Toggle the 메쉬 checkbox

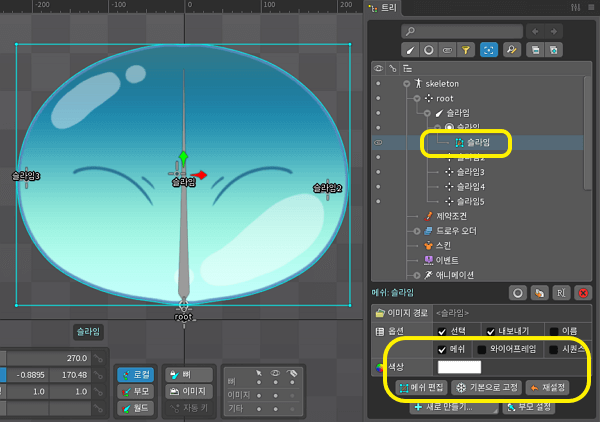pos(442,349)
